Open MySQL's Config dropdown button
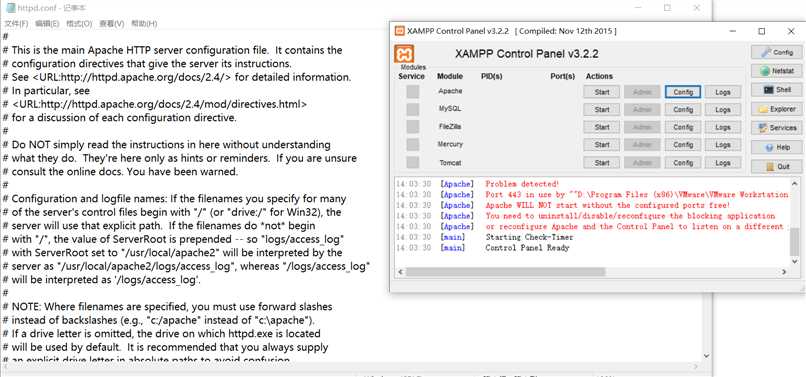Image resolution: width=806 pixels, height=377 pixels. [683, 110]
